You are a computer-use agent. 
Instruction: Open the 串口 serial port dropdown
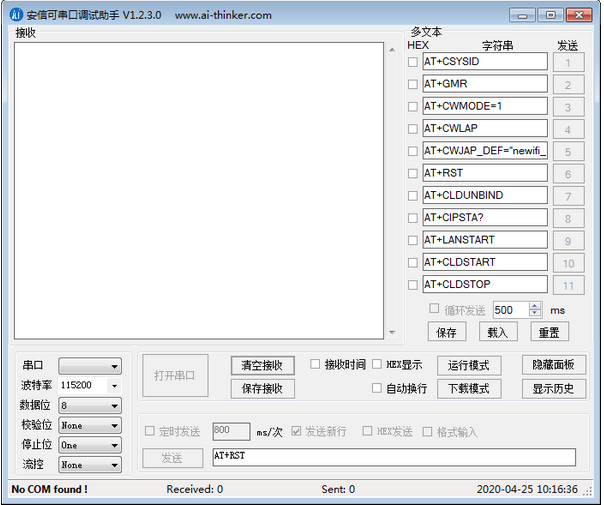click(x=90, y=366)
